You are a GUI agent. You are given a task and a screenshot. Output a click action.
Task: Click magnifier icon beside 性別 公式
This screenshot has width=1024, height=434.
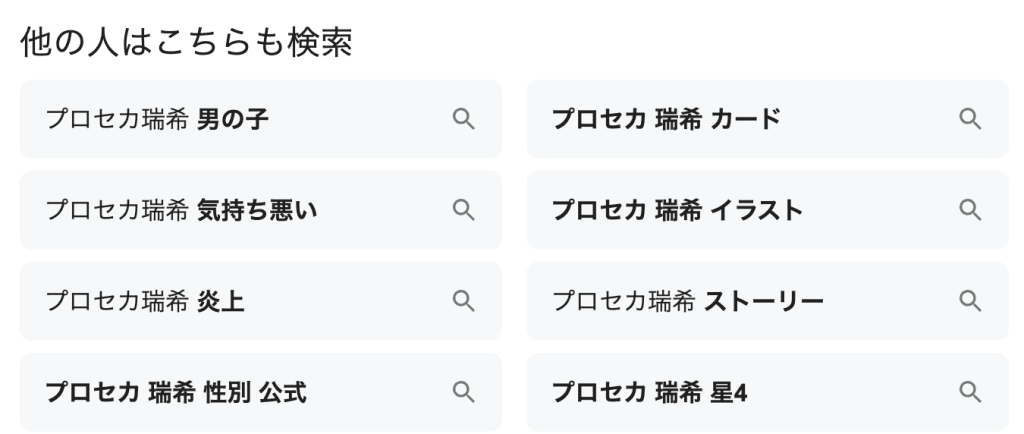pyautogui.click(x=463, y=392)
